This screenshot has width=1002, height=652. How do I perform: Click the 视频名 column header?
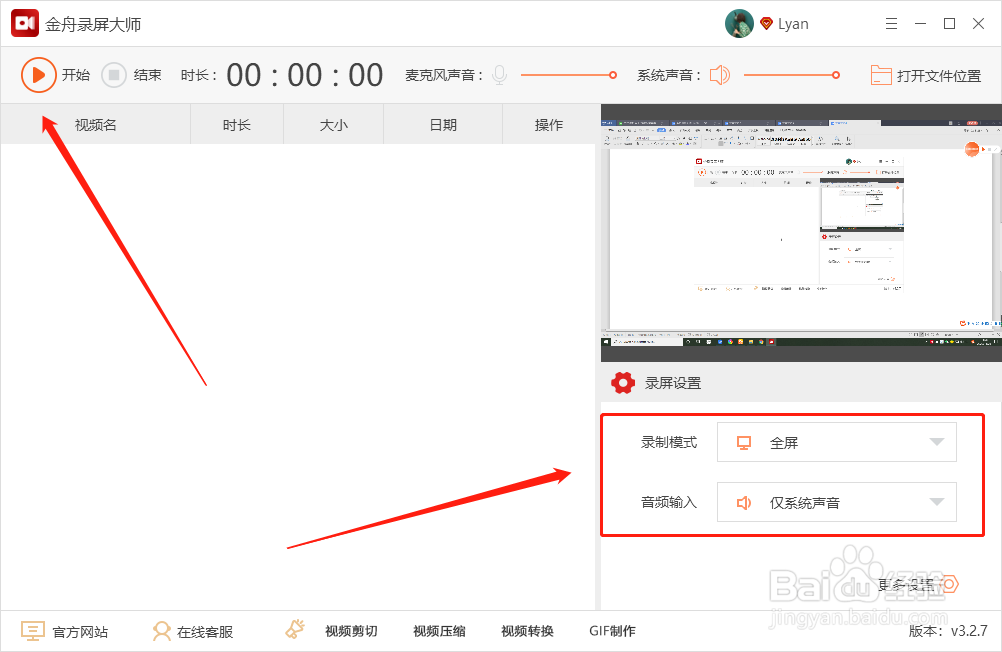coord(94,124)
